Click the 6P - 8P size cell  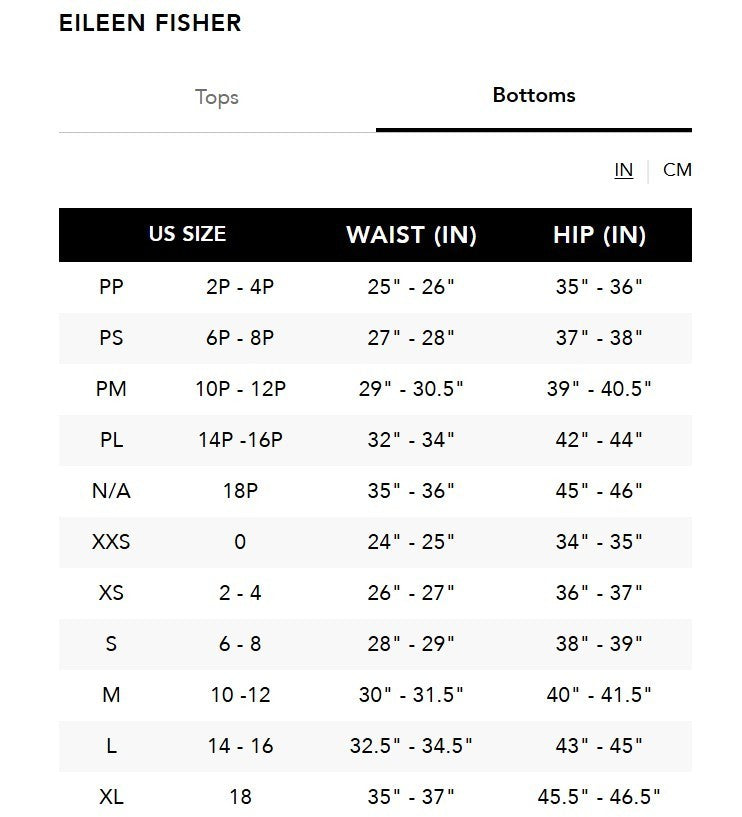tap(240, 338)
